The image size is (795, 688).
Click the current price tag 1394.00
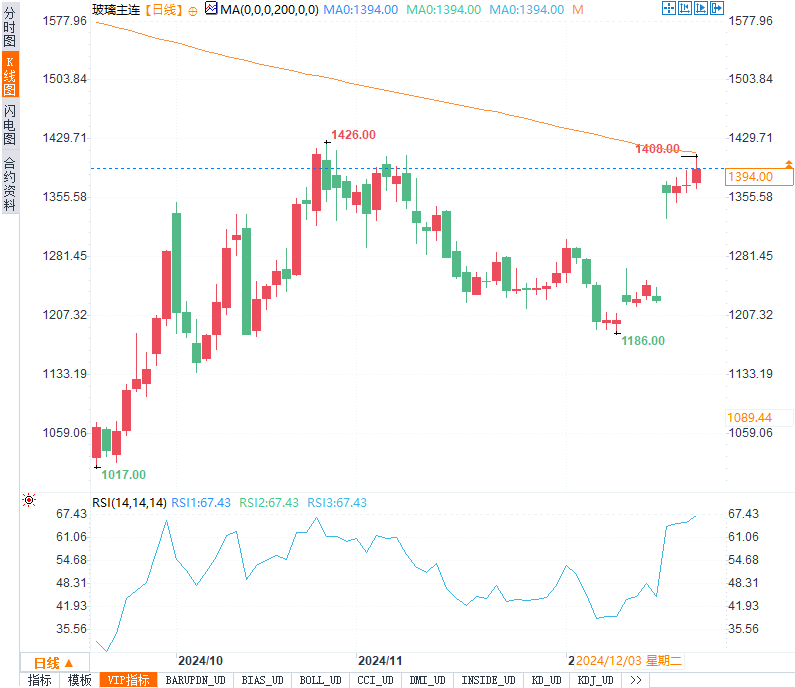click(x=759, y=177)
